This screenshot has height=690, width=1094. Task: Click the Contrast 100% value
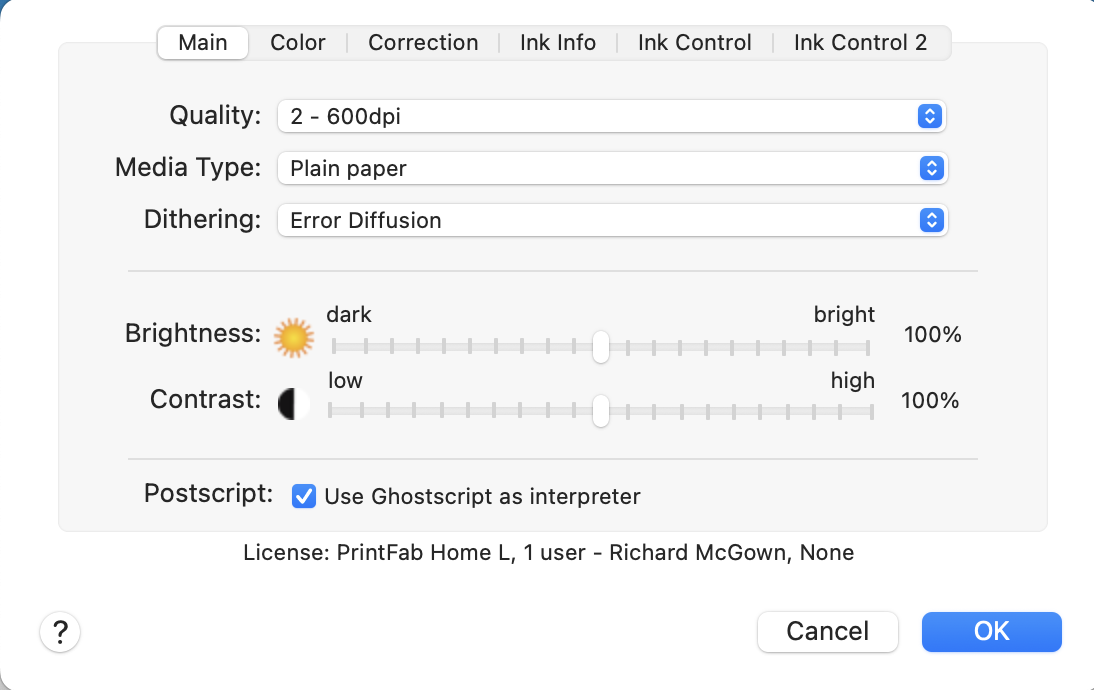pos(930,401)
